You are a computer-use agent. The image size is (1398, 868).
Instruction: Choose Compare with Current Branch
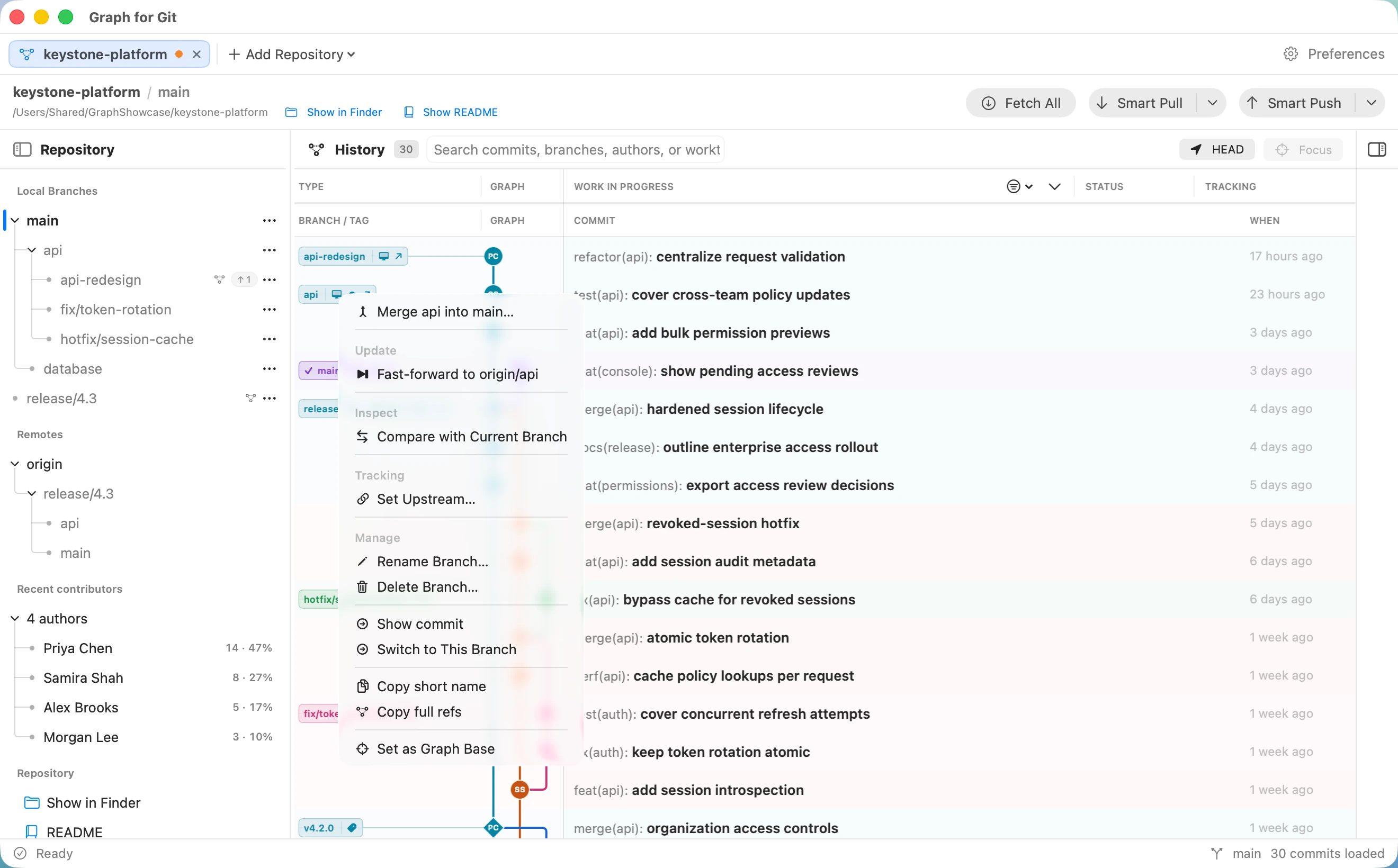461,437
